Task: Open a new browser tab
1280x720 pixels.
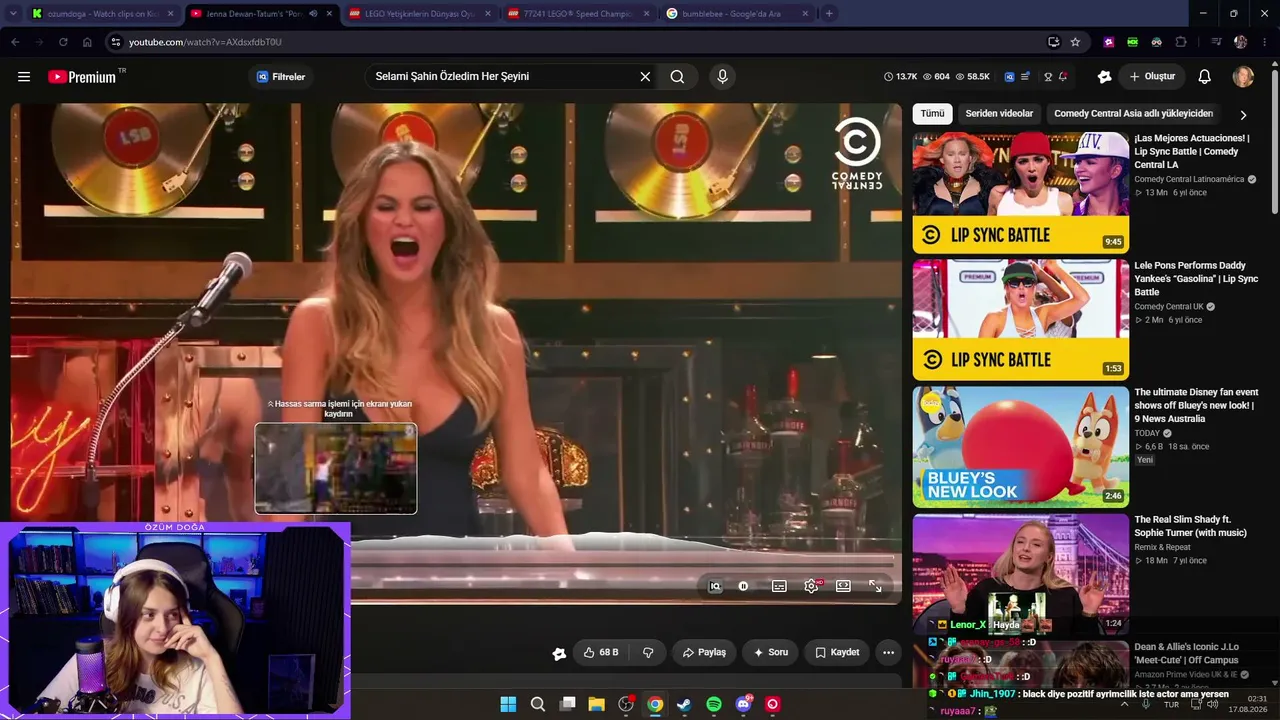Action: point(829,14)
